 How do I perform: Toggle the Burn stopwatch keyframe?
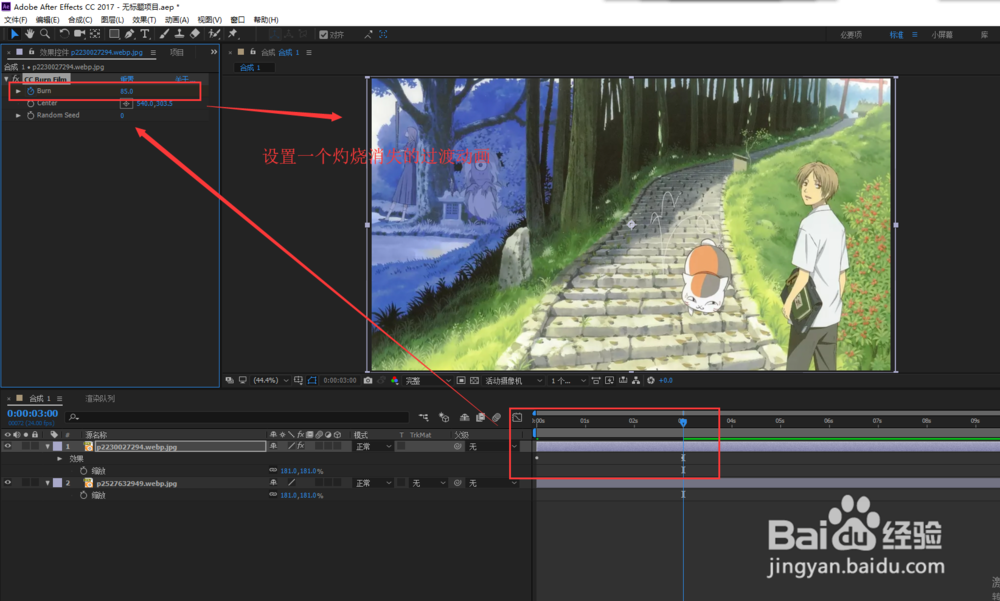click(31, 91)
